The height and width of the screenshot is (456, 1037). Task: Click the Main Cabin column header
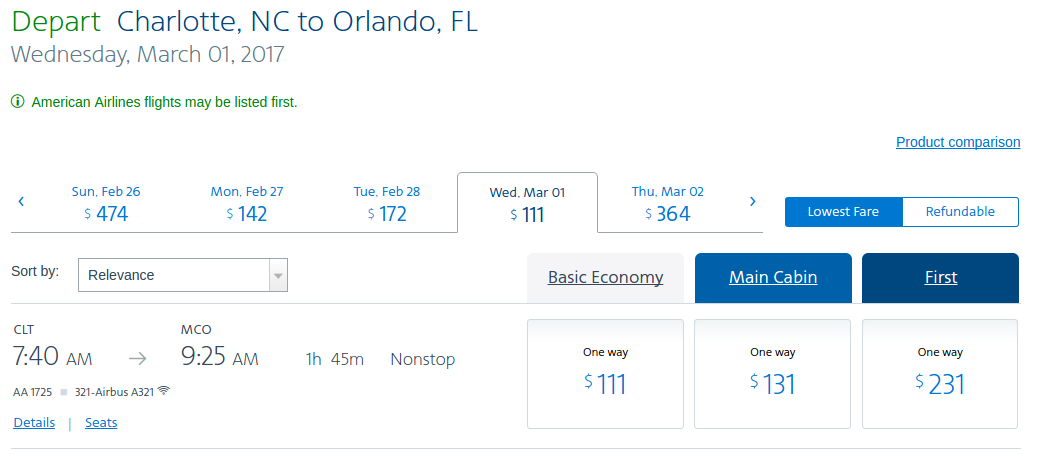[x=773, y=278]
